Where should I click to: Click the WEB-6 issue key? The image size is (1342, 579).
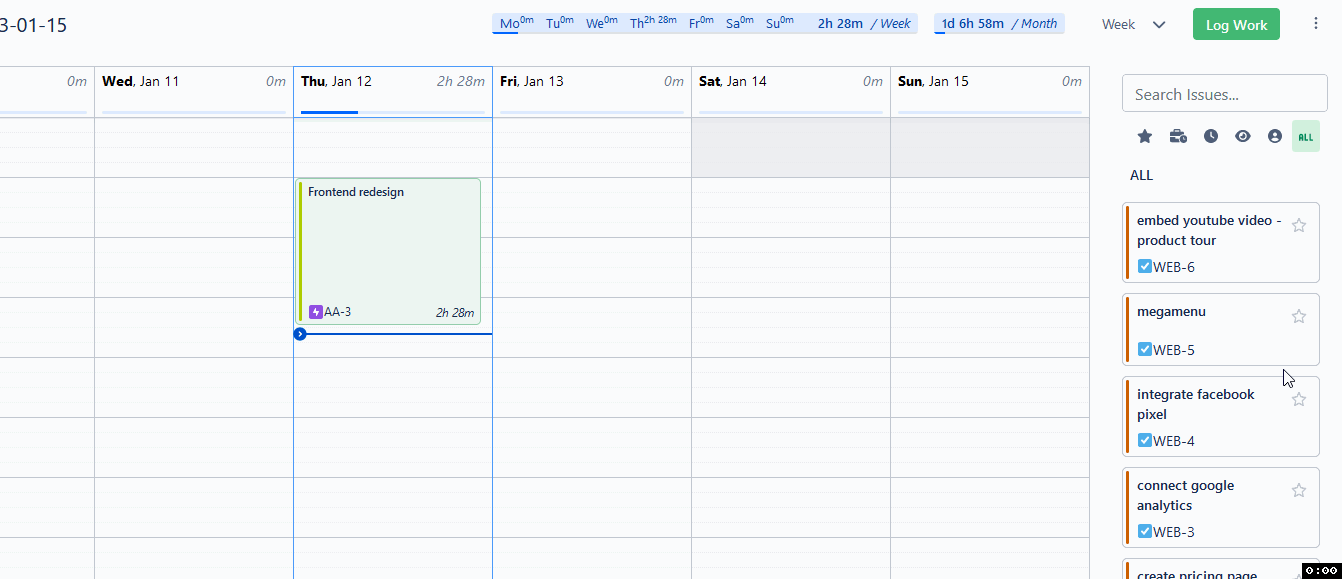click(1174, 267)
